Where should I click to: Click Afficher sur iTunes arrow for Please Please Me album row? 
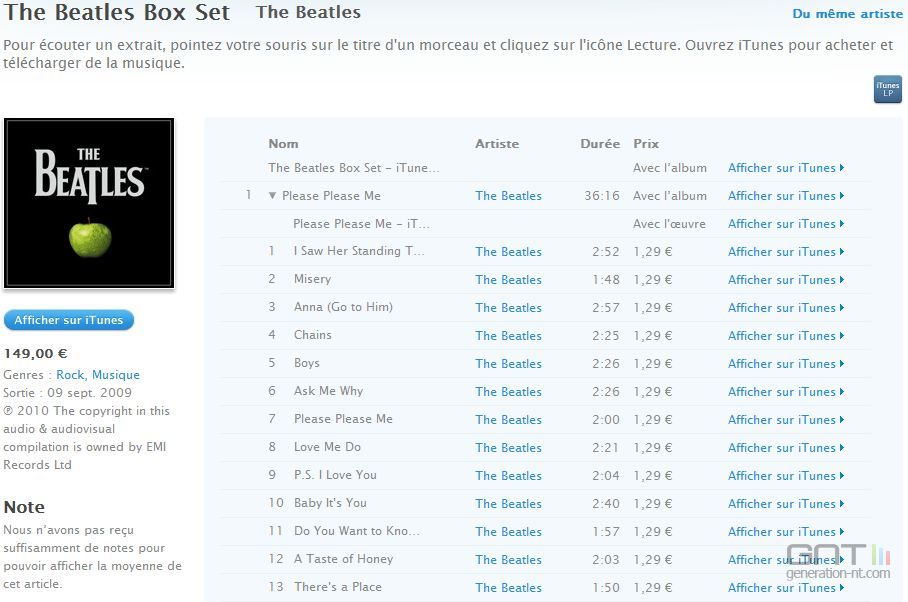coord(842,196)
